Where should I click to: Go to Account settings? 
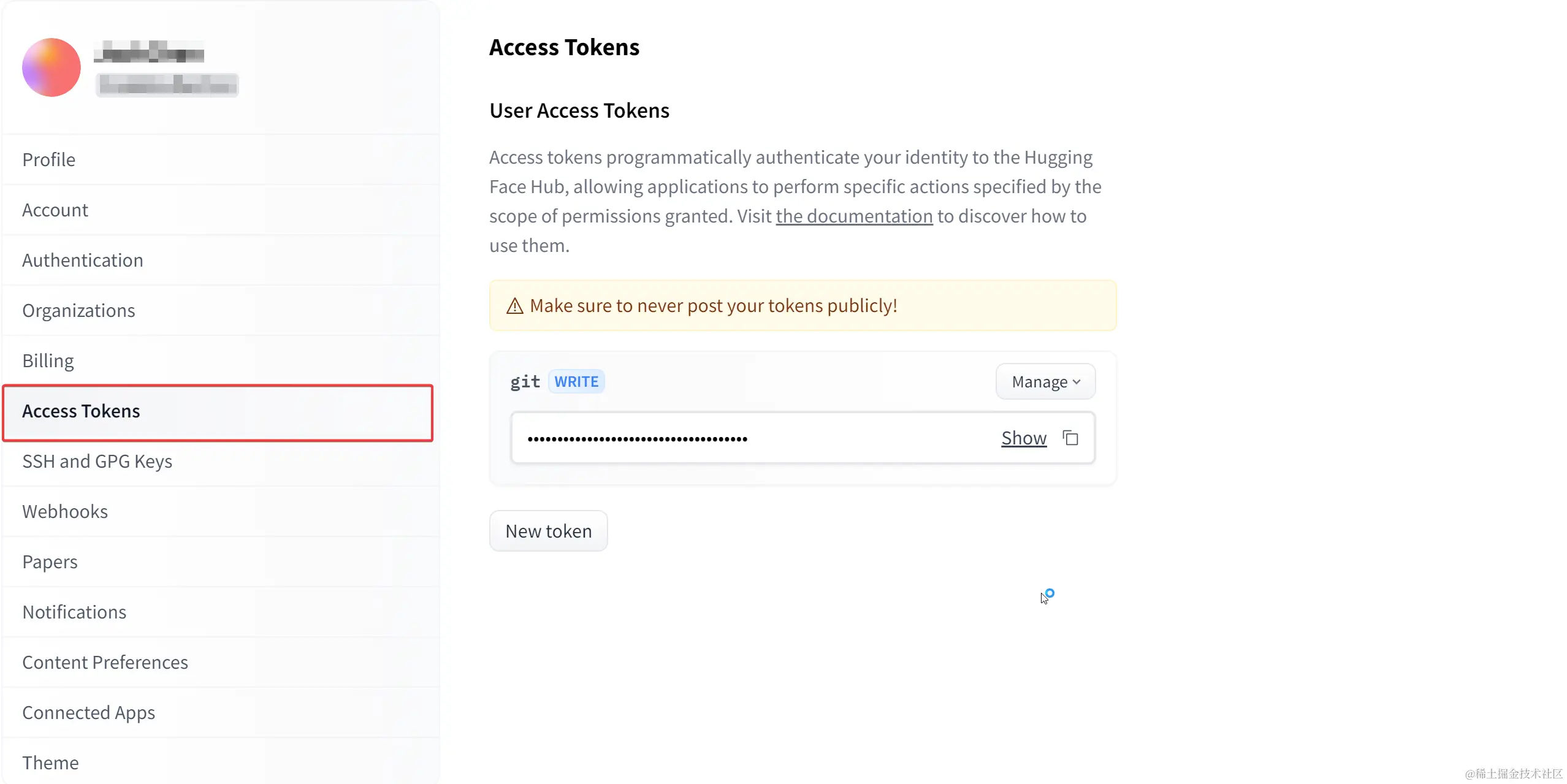pos(55,210)
